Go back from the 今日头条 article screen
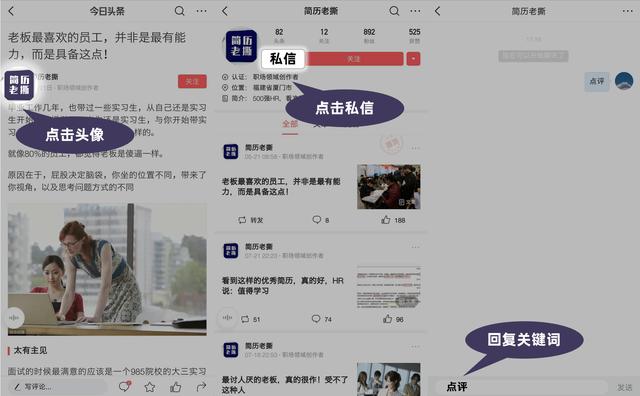The height and width of the screenshot is (396, 640). (x=11, y=11)
